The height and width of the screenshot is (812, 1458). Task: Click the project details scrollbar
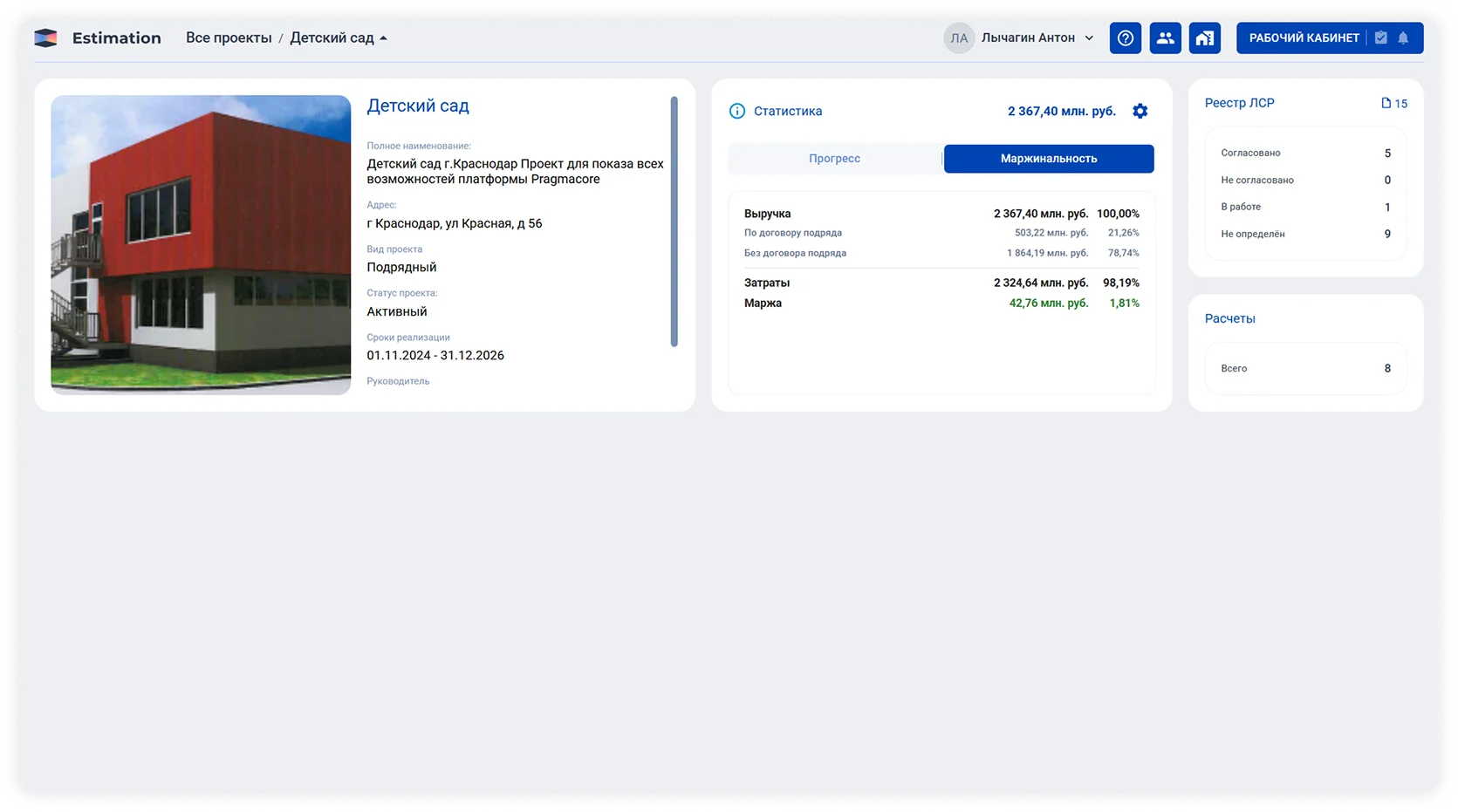tap(674, 222)
